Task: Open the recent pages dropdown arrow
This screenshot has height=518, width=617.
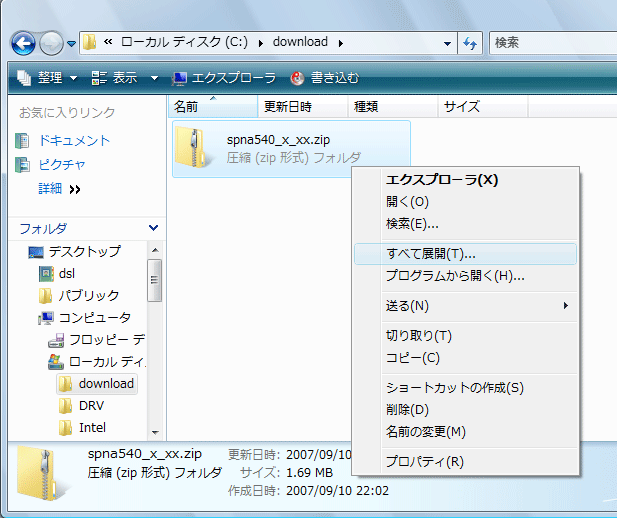Action: click(71, 43)
